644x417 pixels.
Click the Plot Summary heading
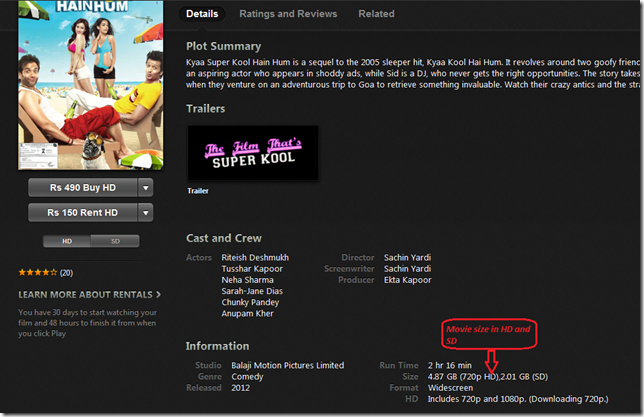pyautogui.click(x=223, y=46)
